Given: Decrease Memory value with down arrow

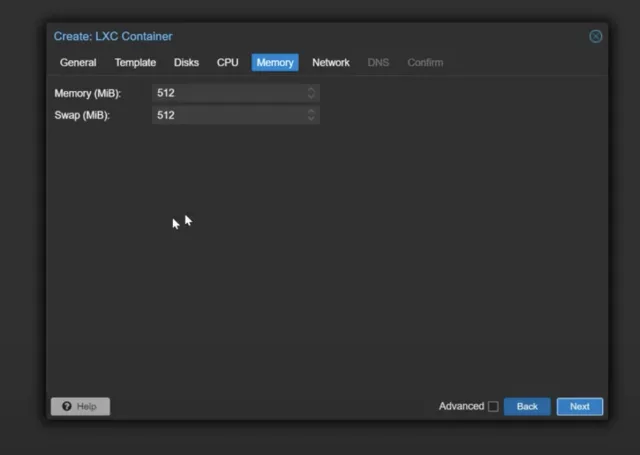Looking at the screenshot, I should [x=311, y=97].
